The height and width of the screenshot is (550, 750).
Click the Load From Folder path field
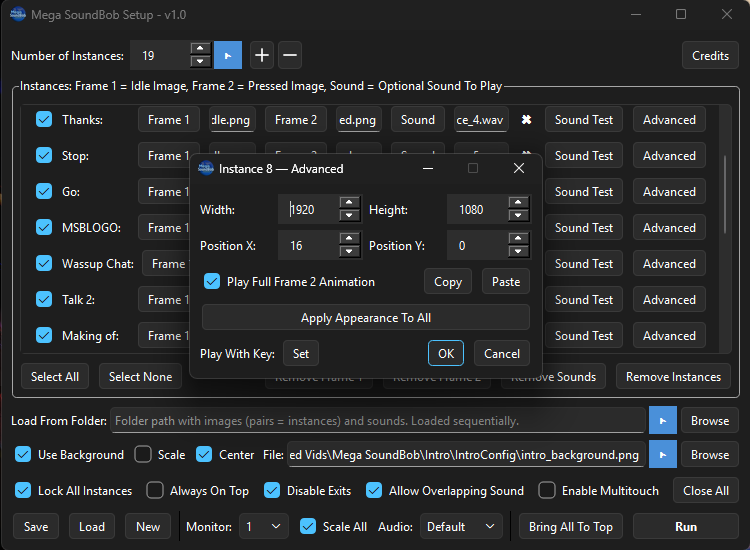point(378,421)
